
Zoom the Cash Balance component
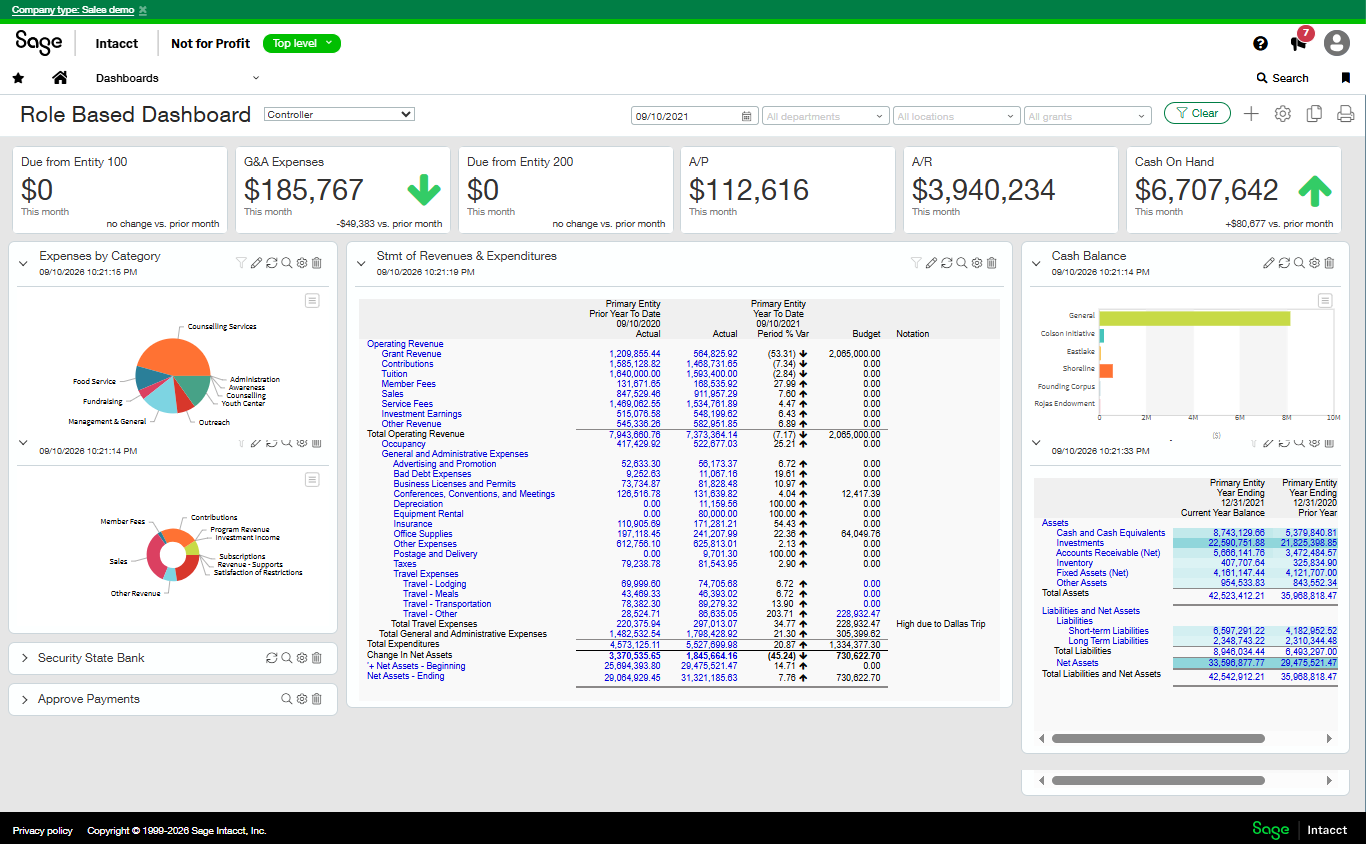[x=1299, y=263]
